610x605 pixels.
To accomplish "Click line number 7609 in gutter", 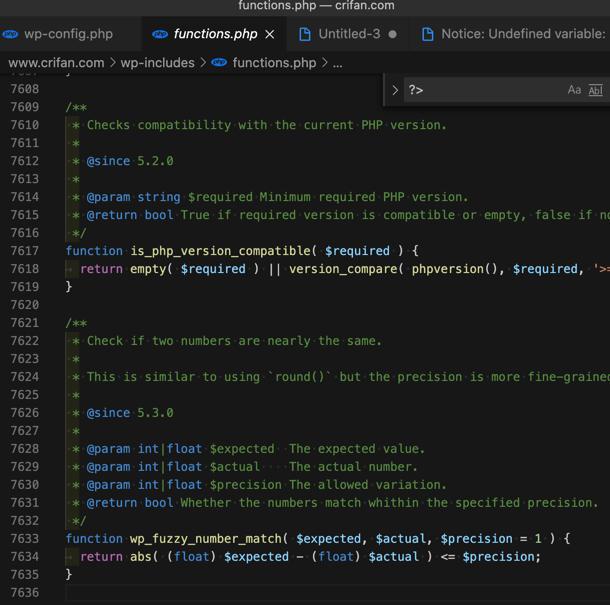I will pyautogui.click(x=25, y=107).
